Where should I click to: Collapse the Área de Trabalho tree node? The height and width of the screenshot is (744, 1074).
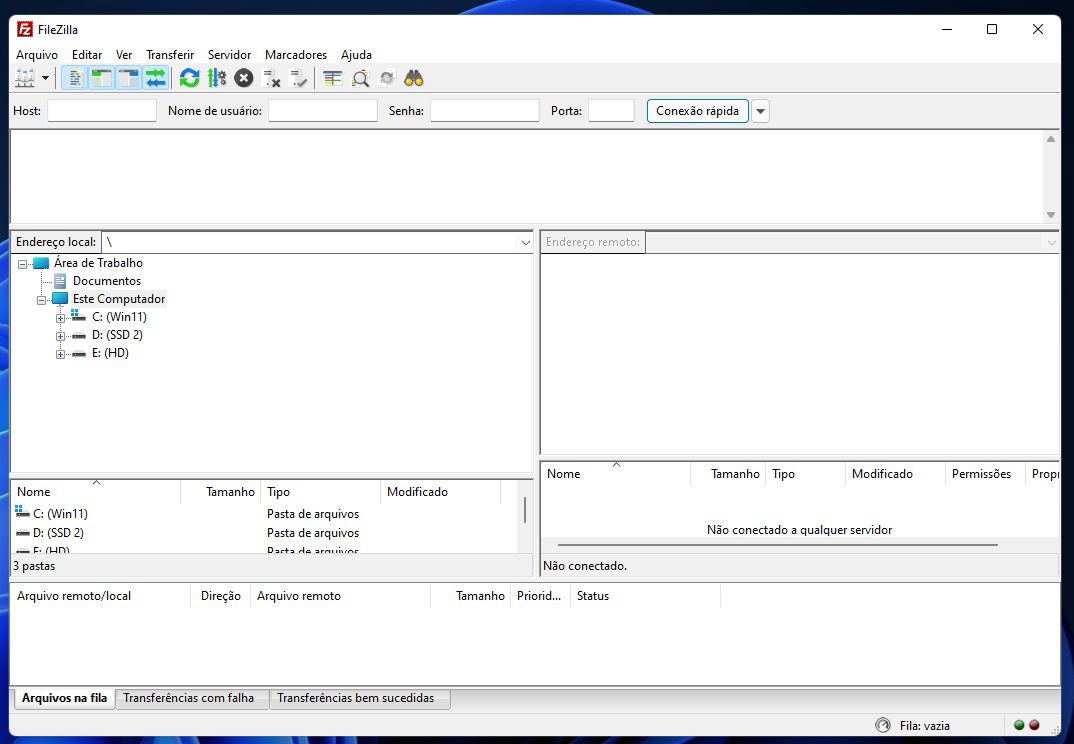(x=23, y=264)
